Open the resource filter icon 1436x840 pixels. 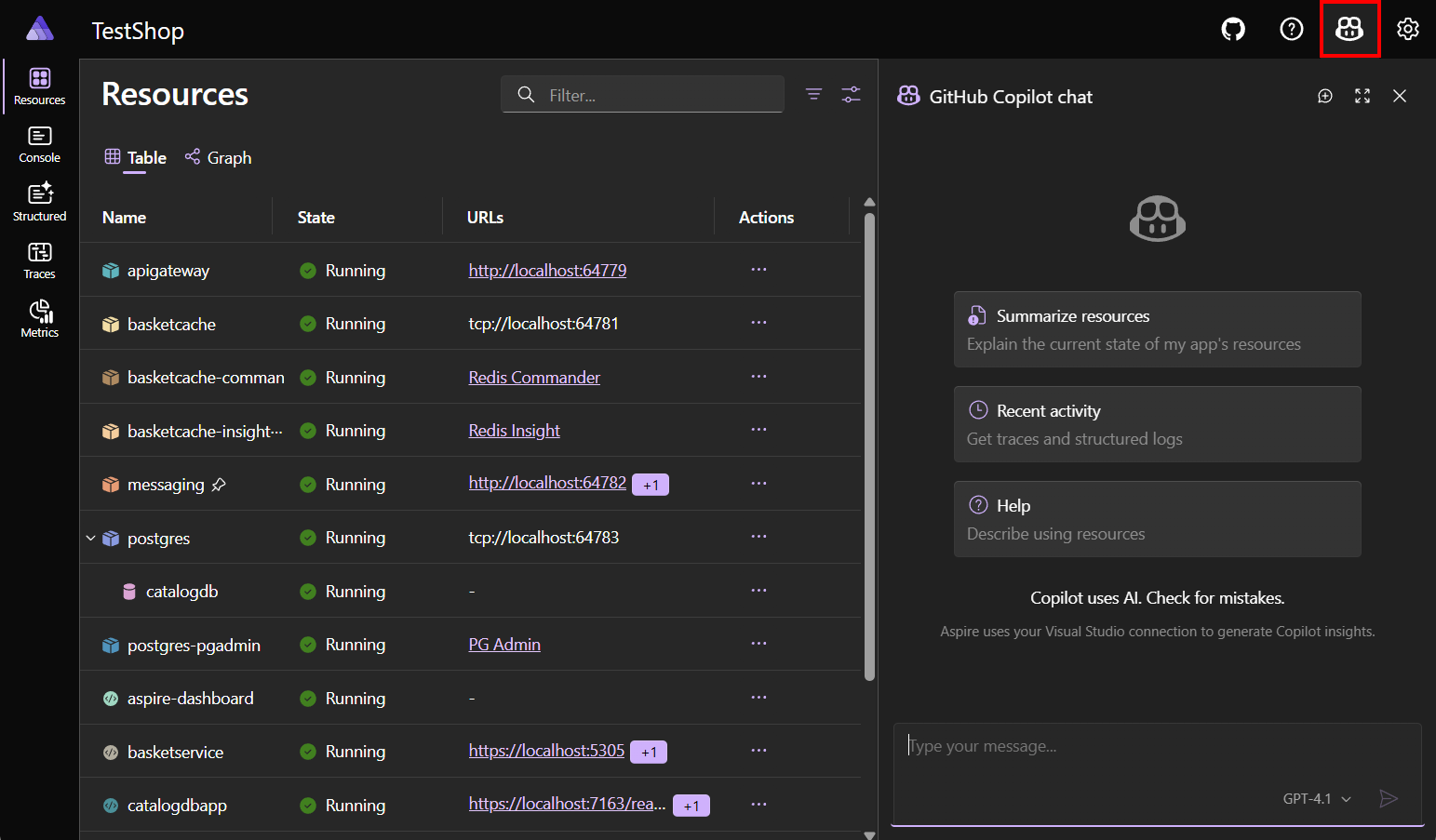[x=813, y=94]
